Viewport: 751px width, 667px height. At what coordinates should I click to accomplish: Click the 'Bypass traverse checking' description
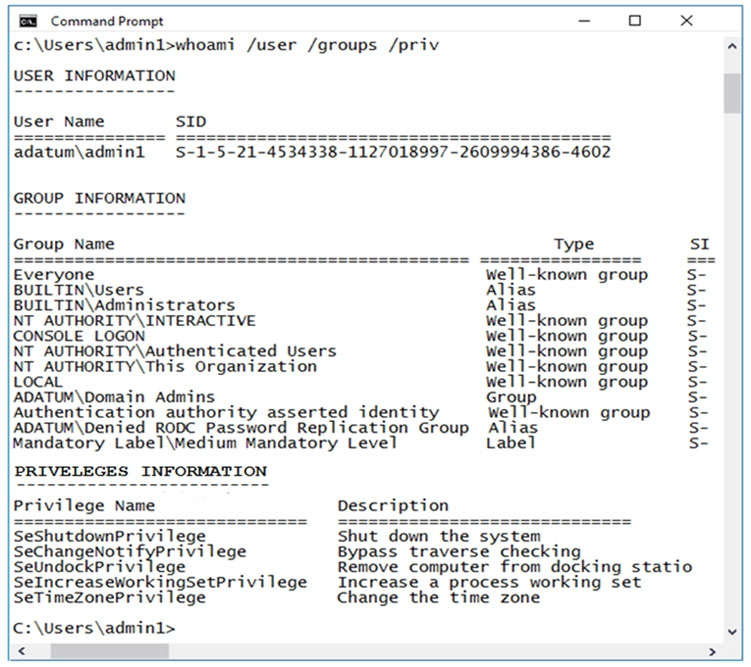(x=459, y=552)
